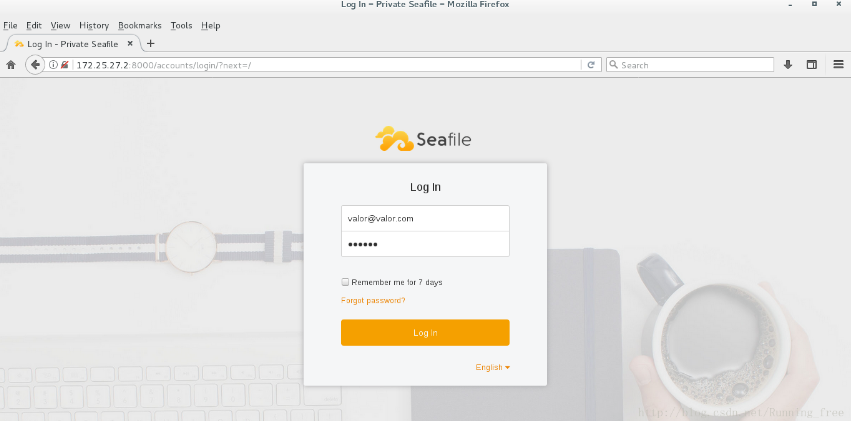Image resolution: width=851 pixels, height=421 pixels.
Task: Click the Seafile logo
Action: click(423, 139)
